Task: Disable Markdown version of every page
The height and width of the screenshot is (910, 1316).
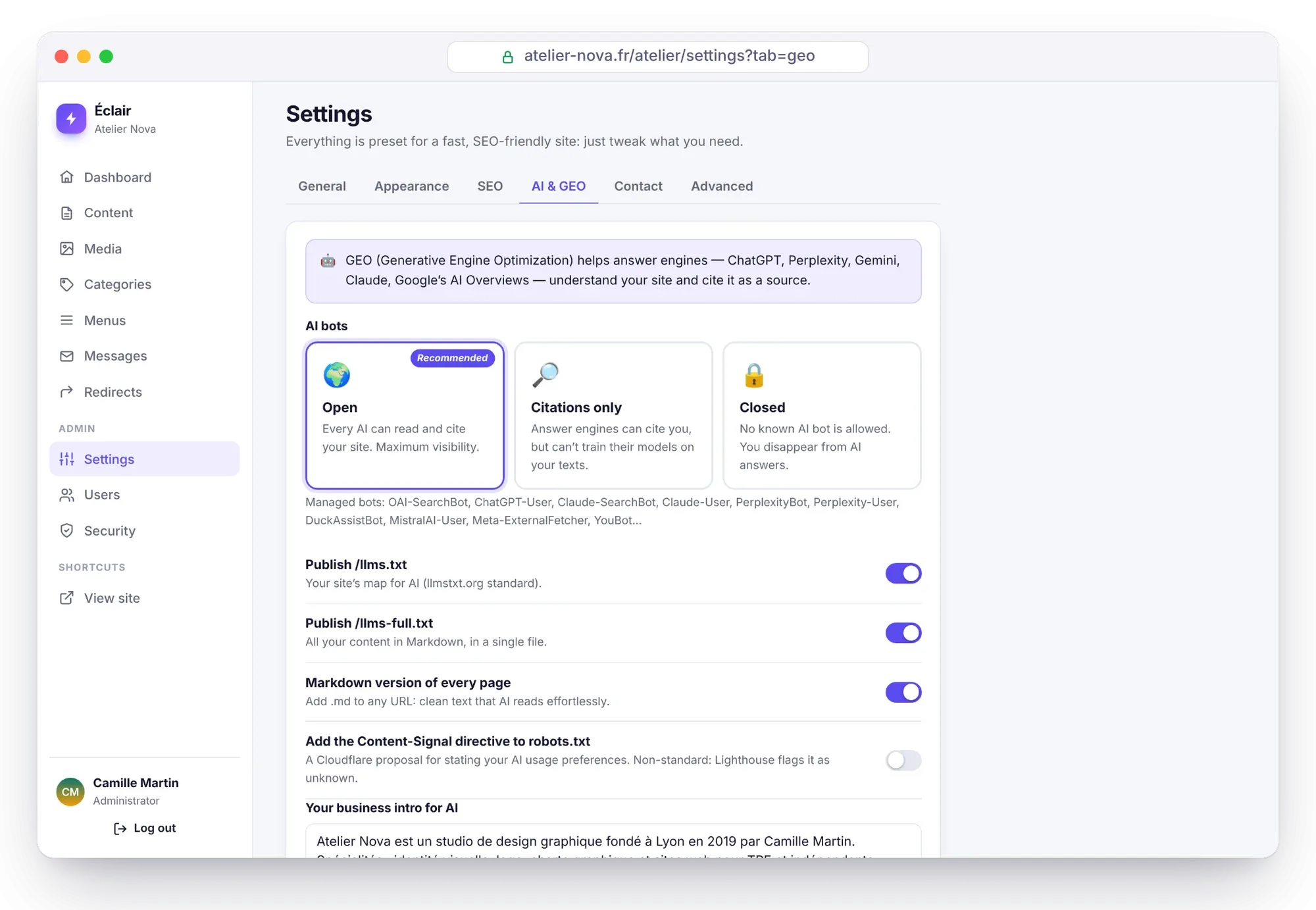Action: 903,692
